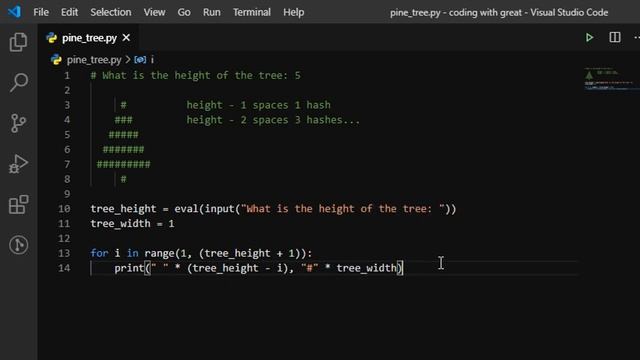This screenshot has height=360, width=640.
Task: Click line number 14 in the gutter
Action: pos(64,268)
